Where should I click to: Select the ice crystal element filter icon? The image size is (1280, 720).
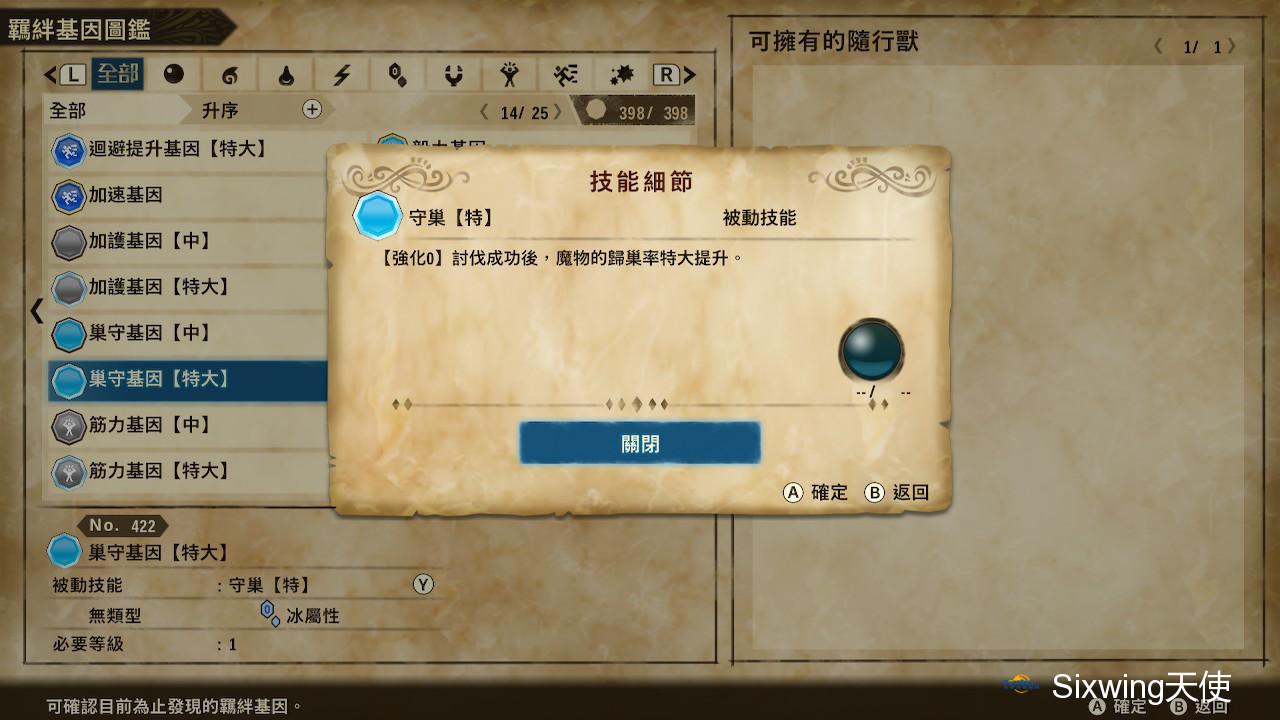(398, 75)
